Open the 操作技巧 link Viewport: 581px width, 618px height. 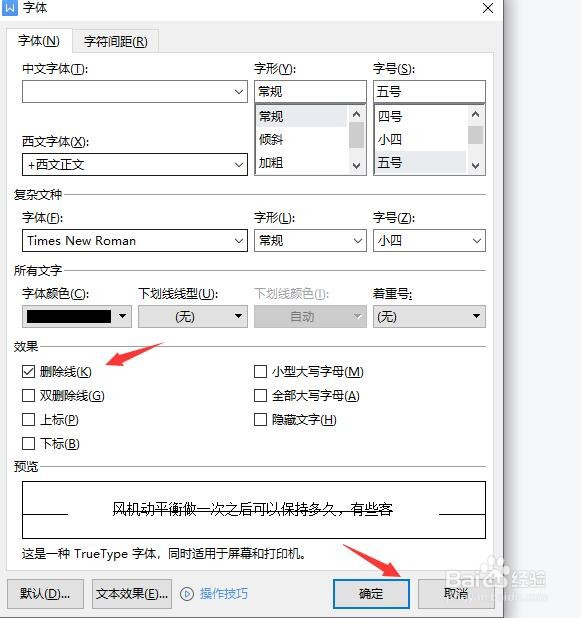(x=223, y=594)
